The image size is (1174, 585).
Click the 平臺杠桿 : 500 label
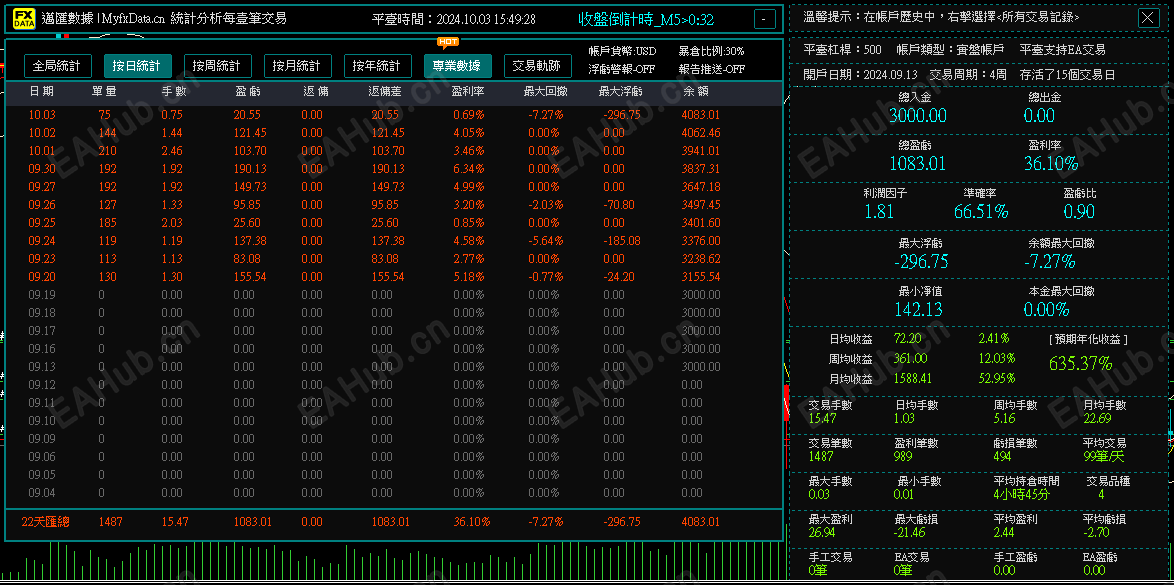842,49
